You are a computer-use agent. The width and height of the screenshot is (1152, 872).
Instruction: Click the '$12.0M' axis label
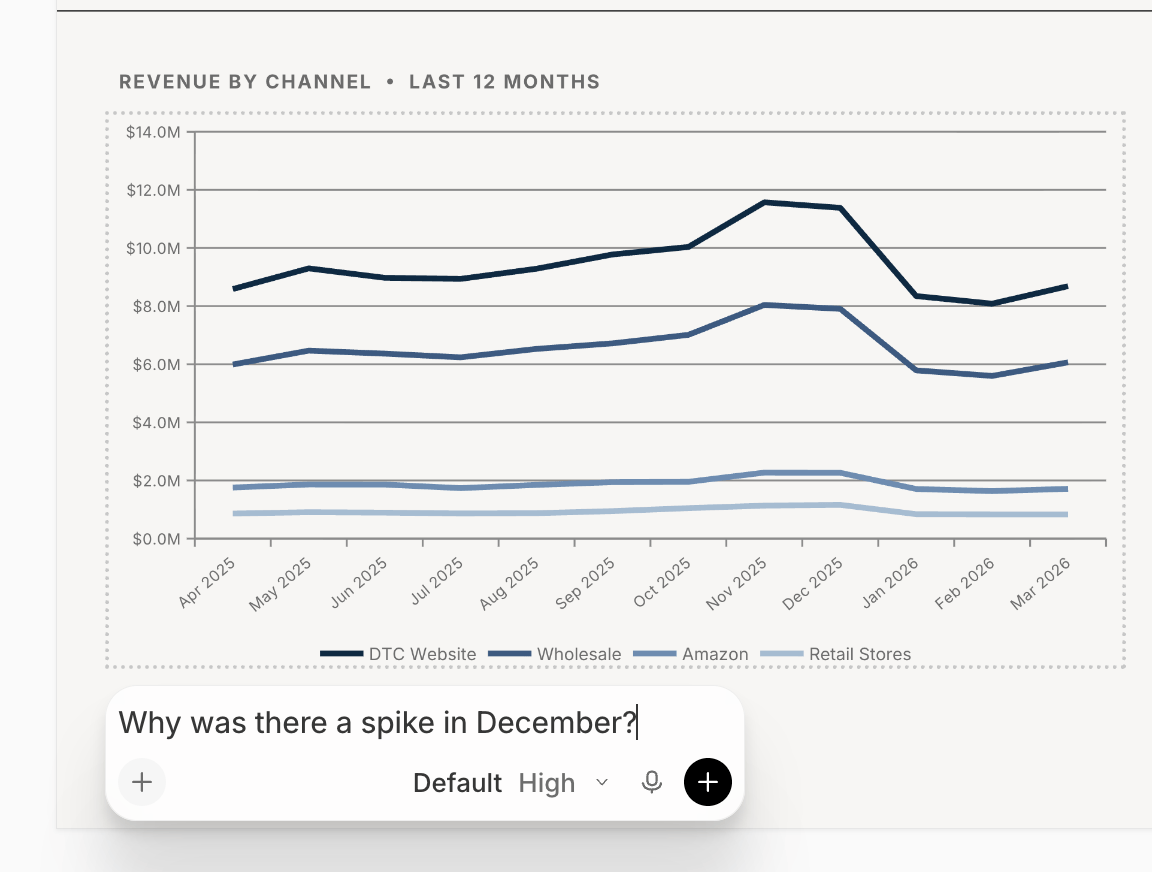(153, 190)
